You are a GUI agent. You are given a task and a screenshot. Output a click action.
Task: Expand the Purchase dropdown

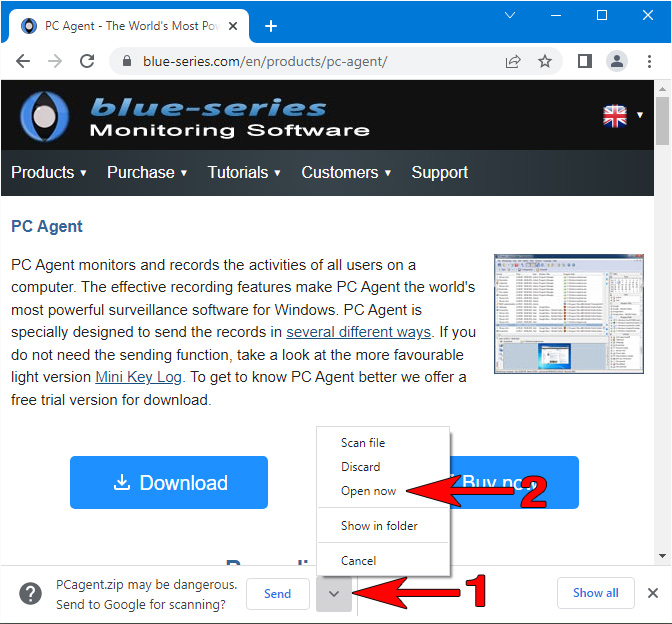(147, 172)
